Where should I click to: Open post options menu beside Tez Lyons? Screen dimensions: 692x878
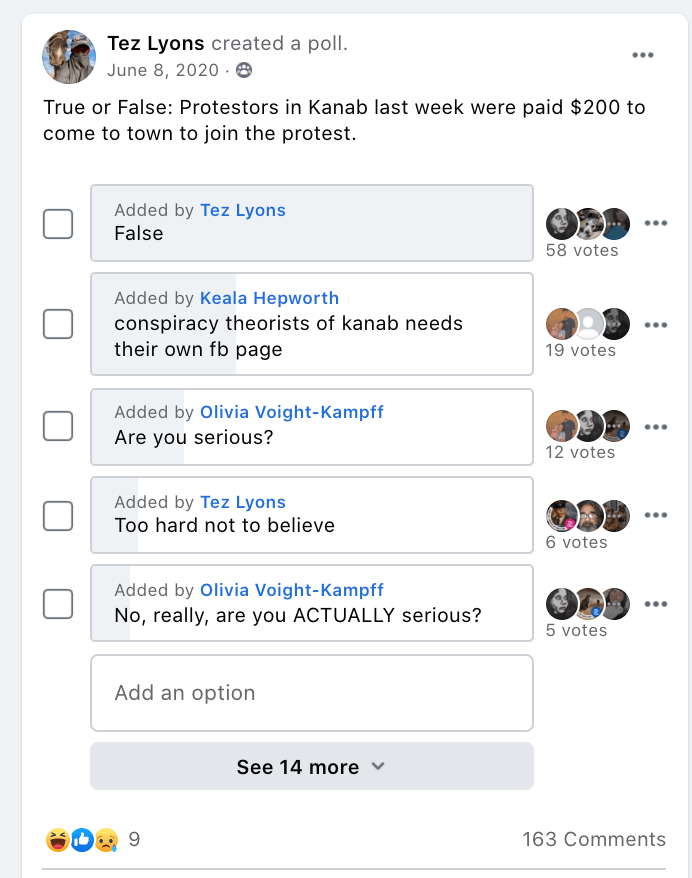tap(643, 55)
